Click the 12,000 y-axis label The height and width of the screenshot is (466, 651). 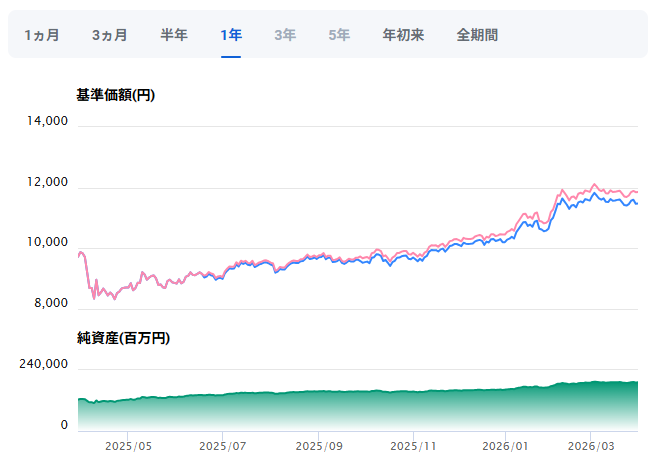[47, 183]
